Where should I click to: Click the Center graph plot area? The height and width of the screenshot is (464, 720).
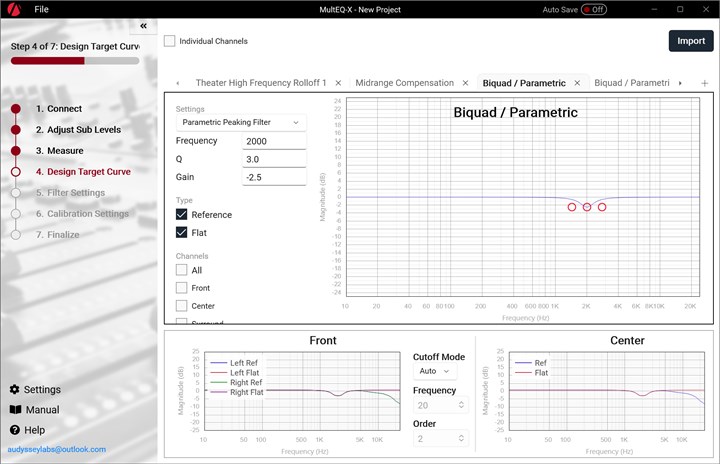coord(607,391)
